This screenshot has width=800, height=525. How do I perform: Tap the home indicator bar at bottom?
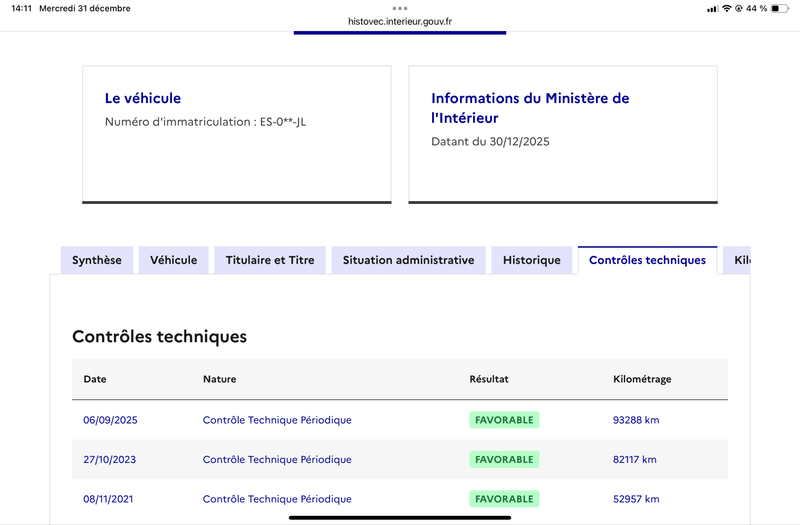point(400,517)
